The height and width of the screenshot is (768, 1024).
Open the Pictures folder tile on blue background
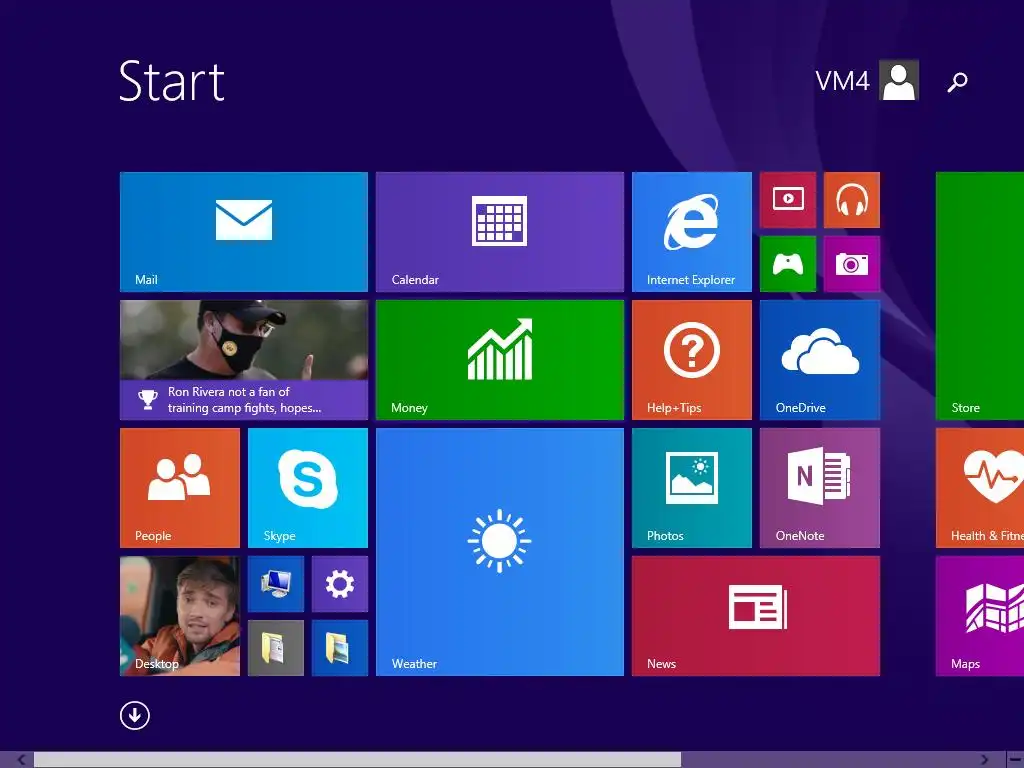click(340, 648)
